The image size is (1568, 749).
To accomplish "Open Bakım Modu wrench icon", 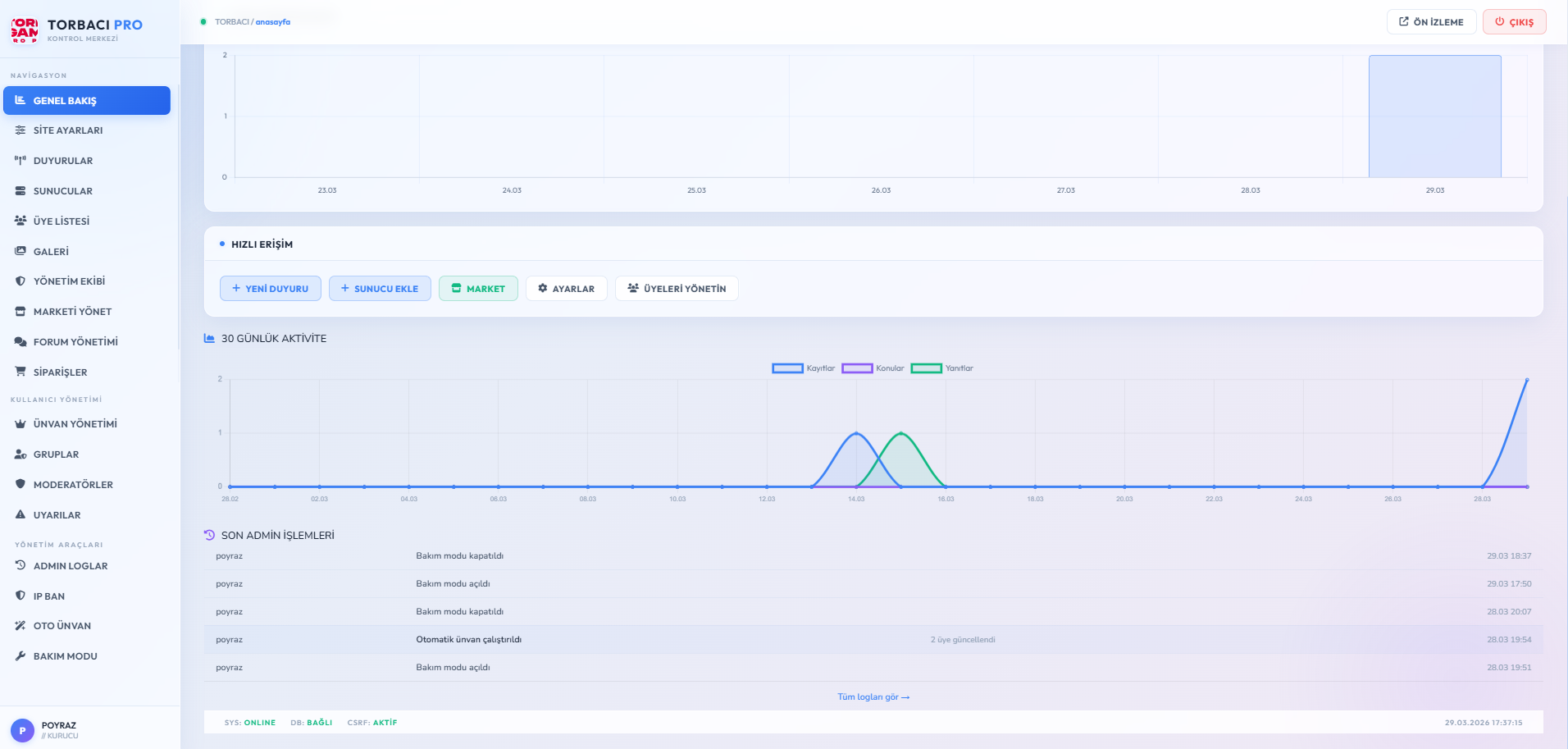I will 21,656.
